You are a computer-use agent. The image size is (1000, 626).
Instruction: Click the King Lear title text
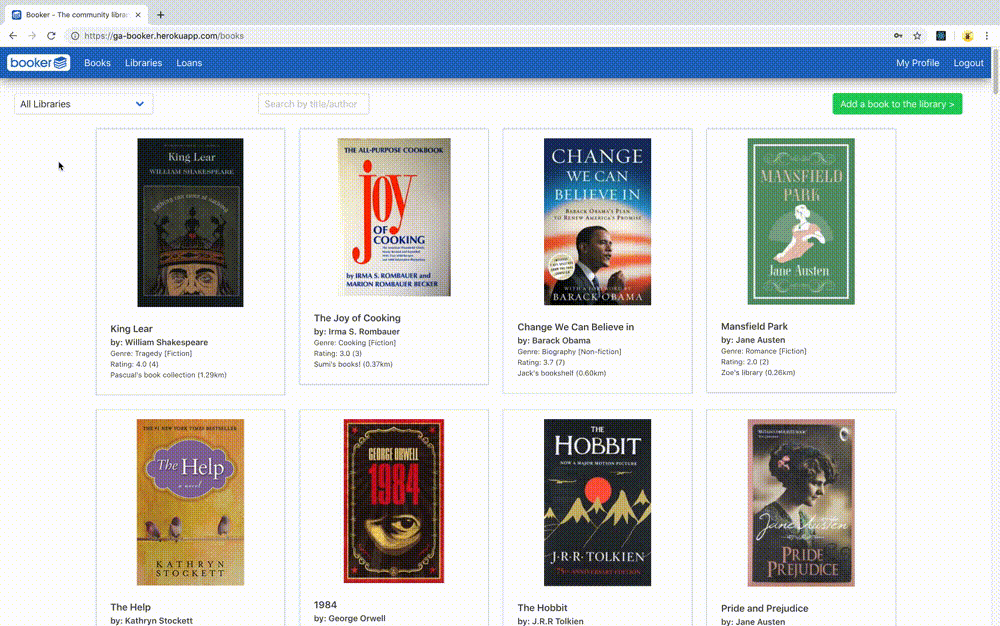pos(131,329)
